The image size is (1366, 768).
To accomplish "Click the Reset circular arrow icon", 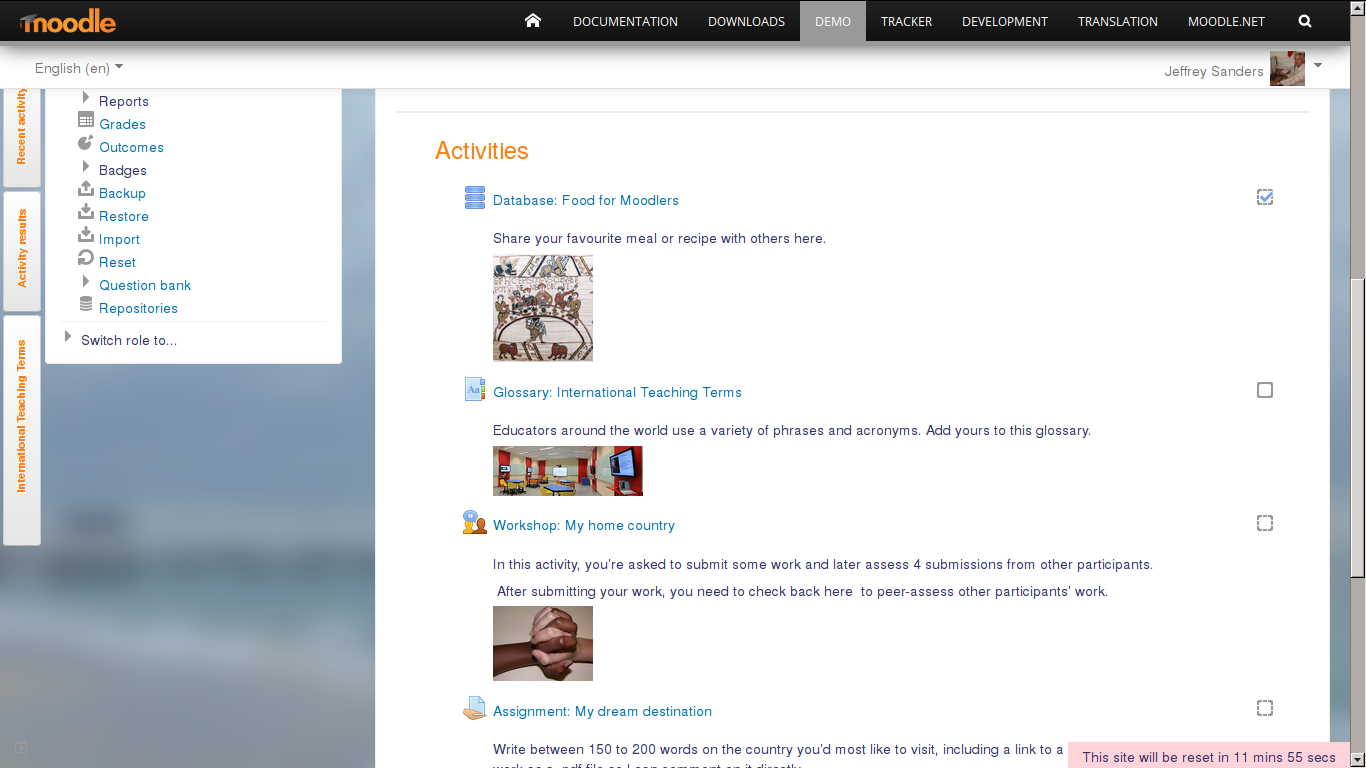I will coord(86,258).
